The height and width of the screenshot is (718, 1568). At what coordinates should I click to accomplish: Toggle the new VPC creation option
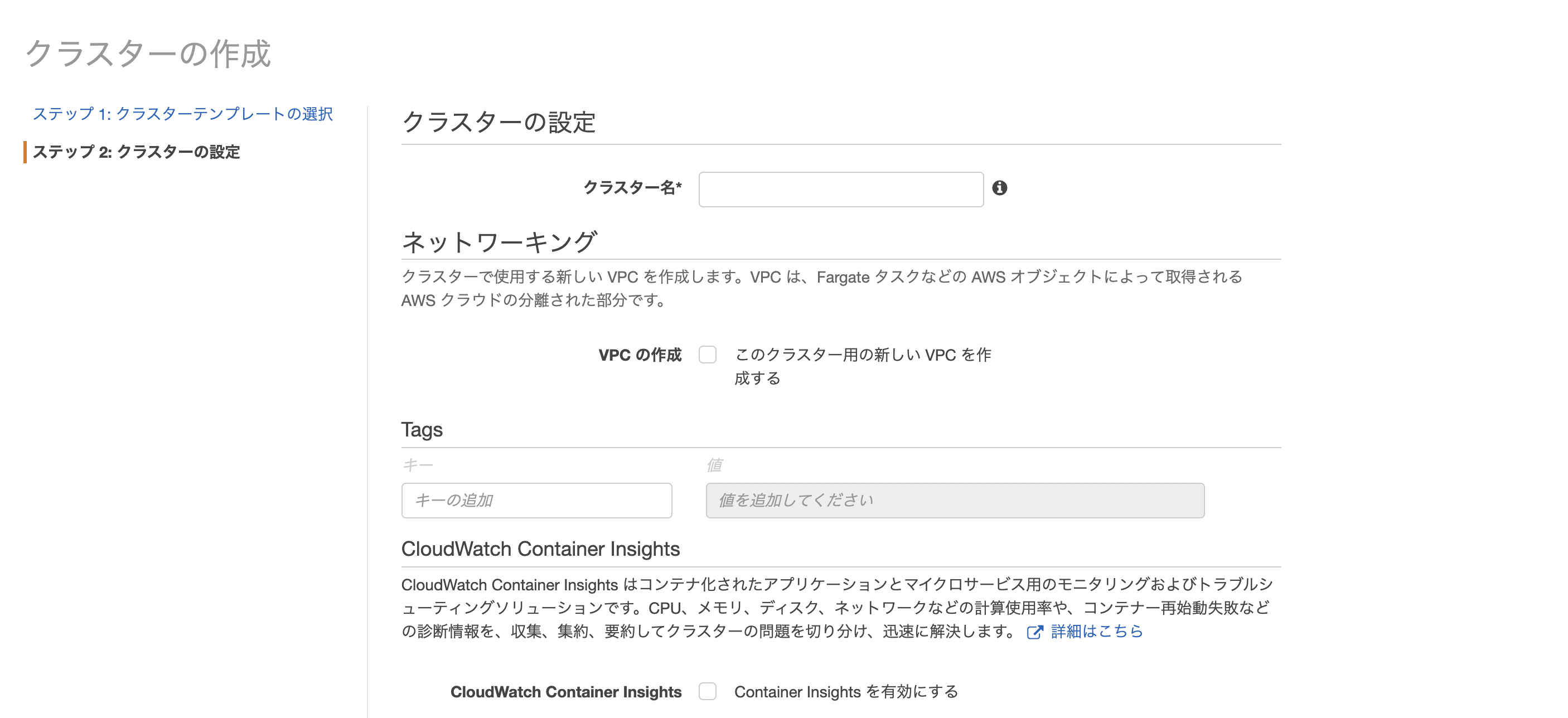pos(707,355)
